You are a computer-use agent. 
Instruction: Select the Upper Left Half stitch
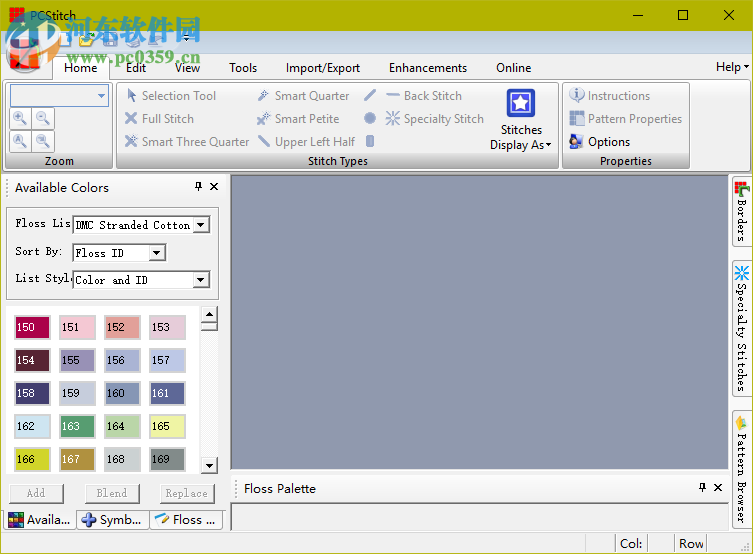[x=306, y=142]
